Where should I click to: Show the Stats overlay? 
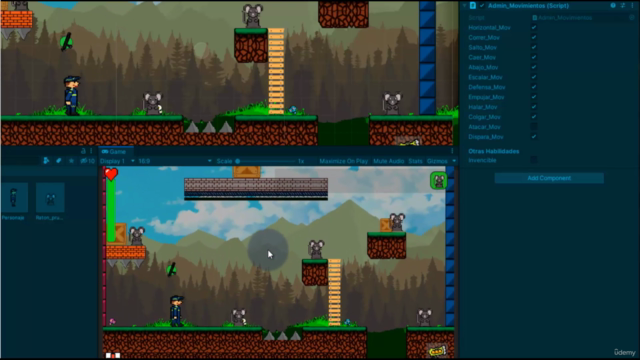[415, 161]
